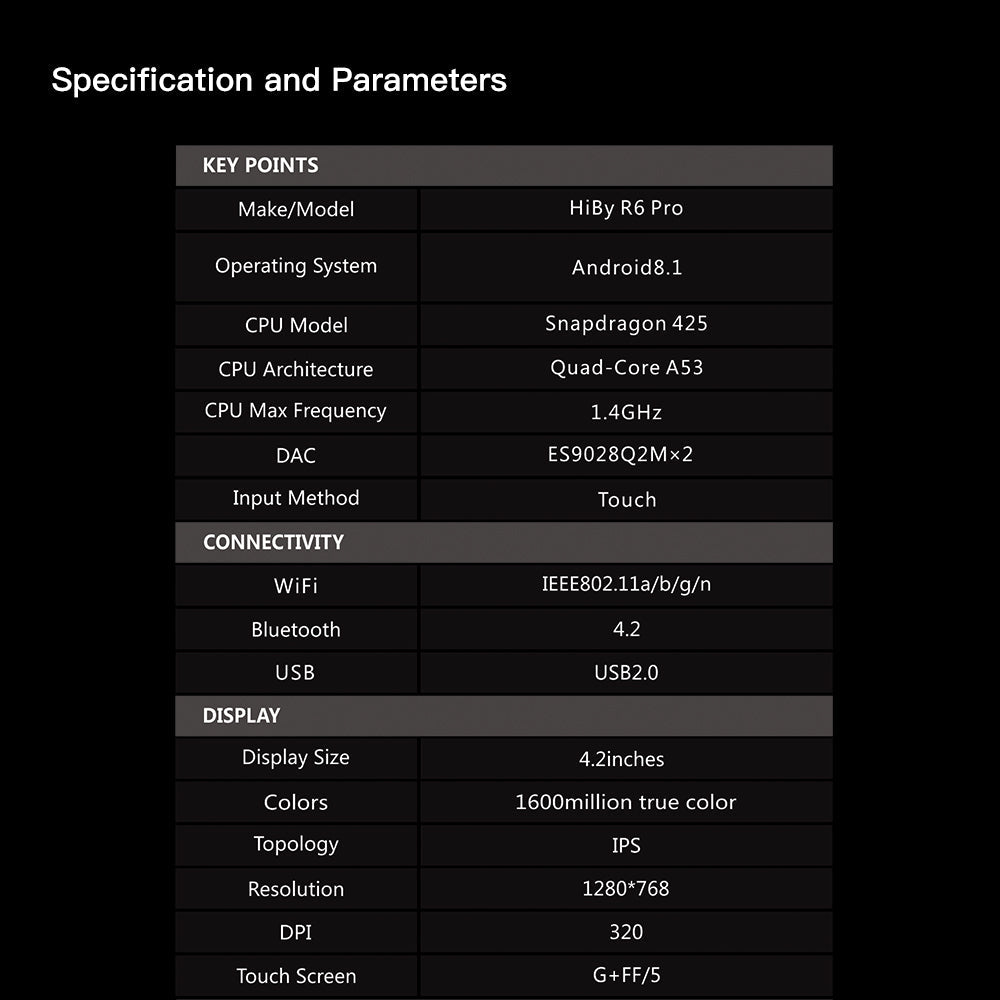Select the DPI row label

point(296,932)
